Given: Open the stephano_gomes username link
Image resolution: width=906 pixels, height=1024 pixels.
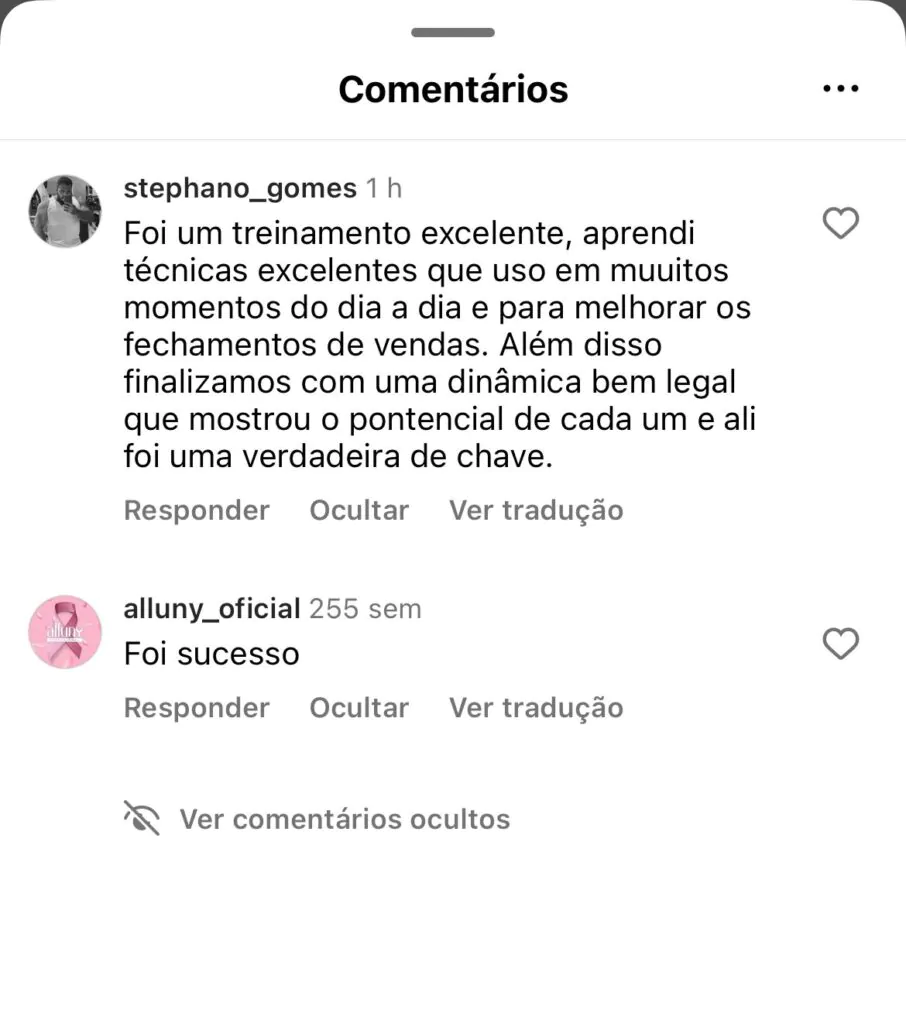Looking at the screenshot, I should click(x=240, y=189).
